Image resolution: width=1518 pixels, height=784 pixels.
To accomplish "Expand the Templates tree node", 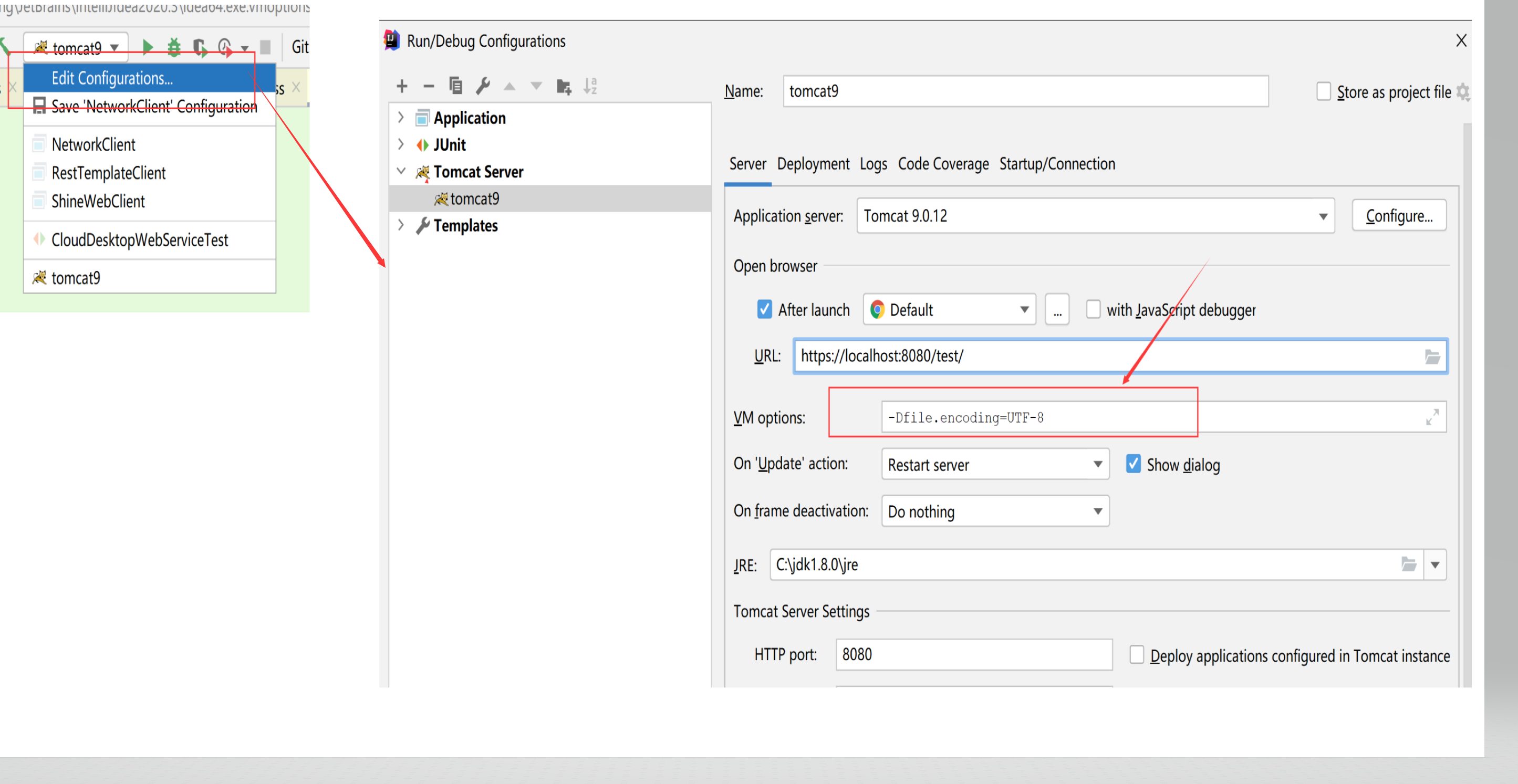I will 401,225.
